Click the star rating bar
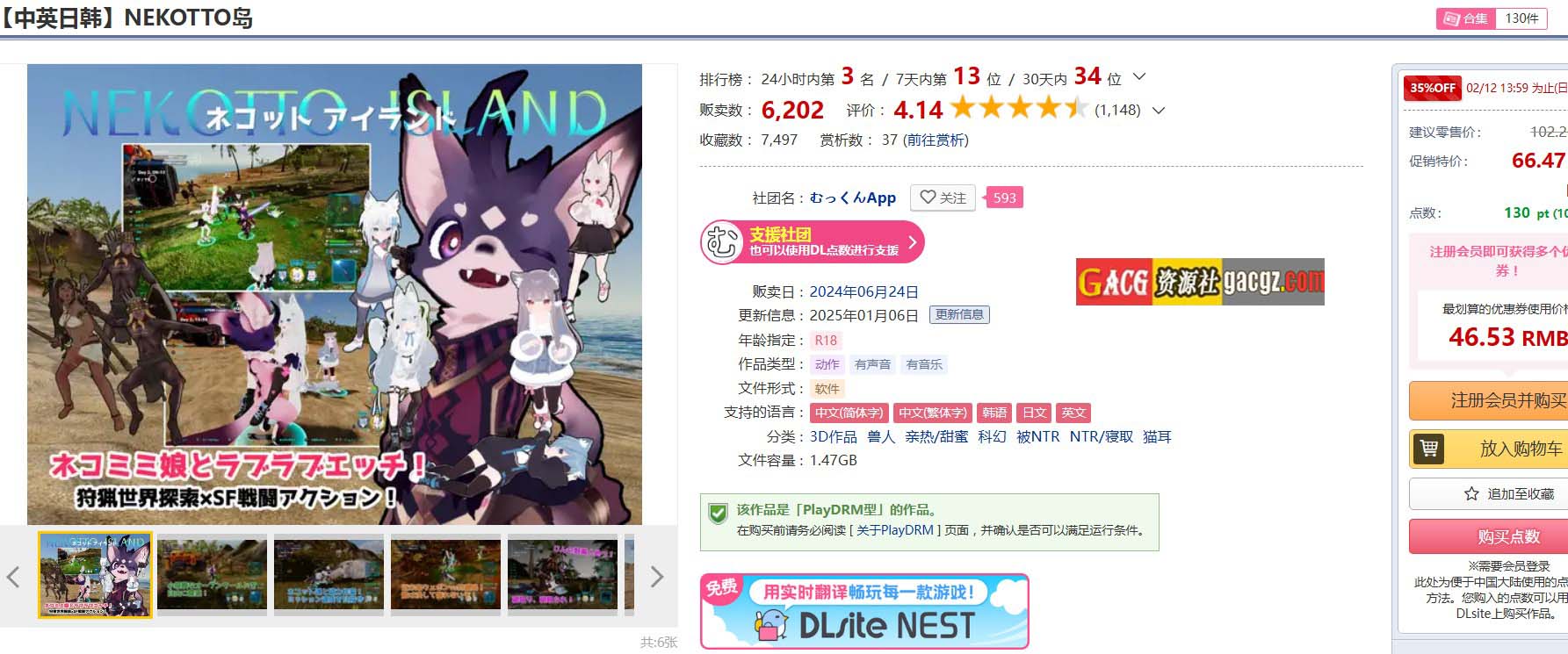The width and height of the screenshot is (1568, 654). (x=1019, y=109)
